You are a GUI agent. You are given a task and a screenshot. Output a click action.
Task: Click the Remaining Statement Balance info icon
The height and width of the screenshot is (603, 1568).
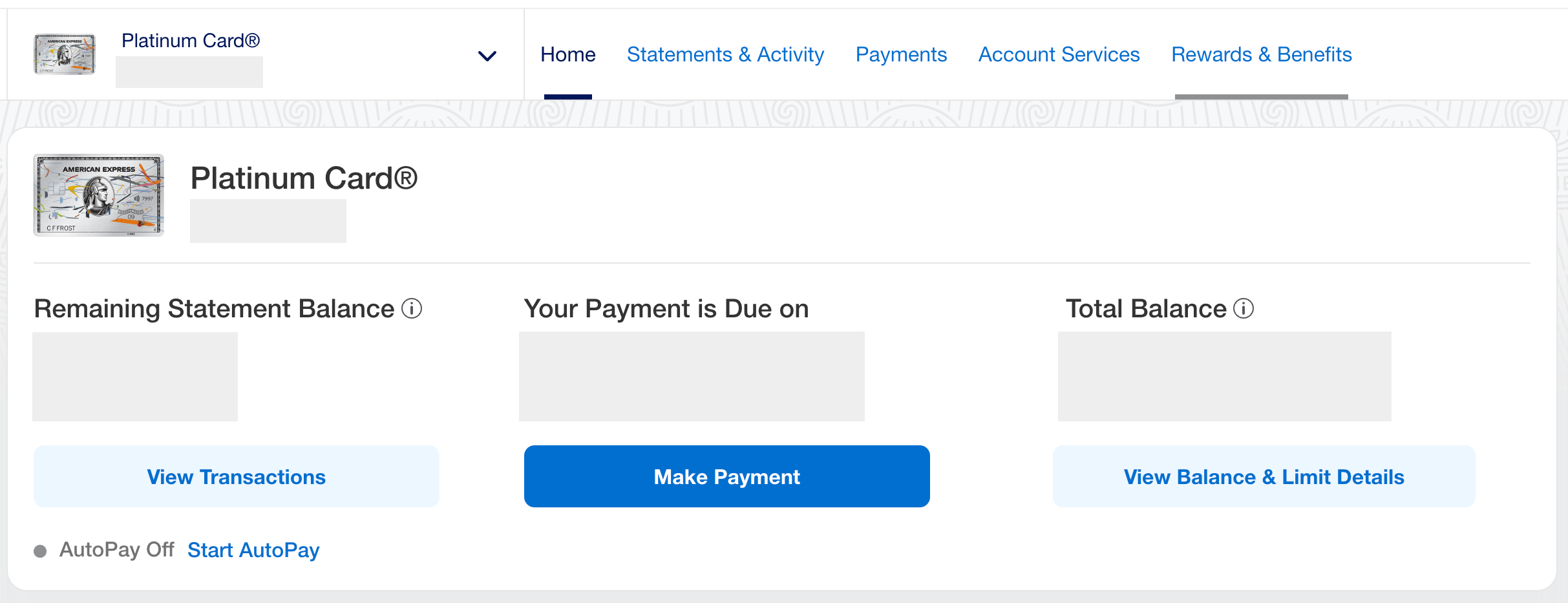[412, 309]
